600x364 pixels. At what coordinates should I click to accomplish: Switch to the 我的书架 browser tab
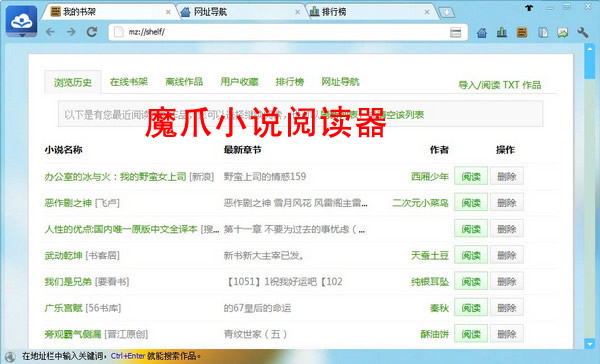pos(111,12)
